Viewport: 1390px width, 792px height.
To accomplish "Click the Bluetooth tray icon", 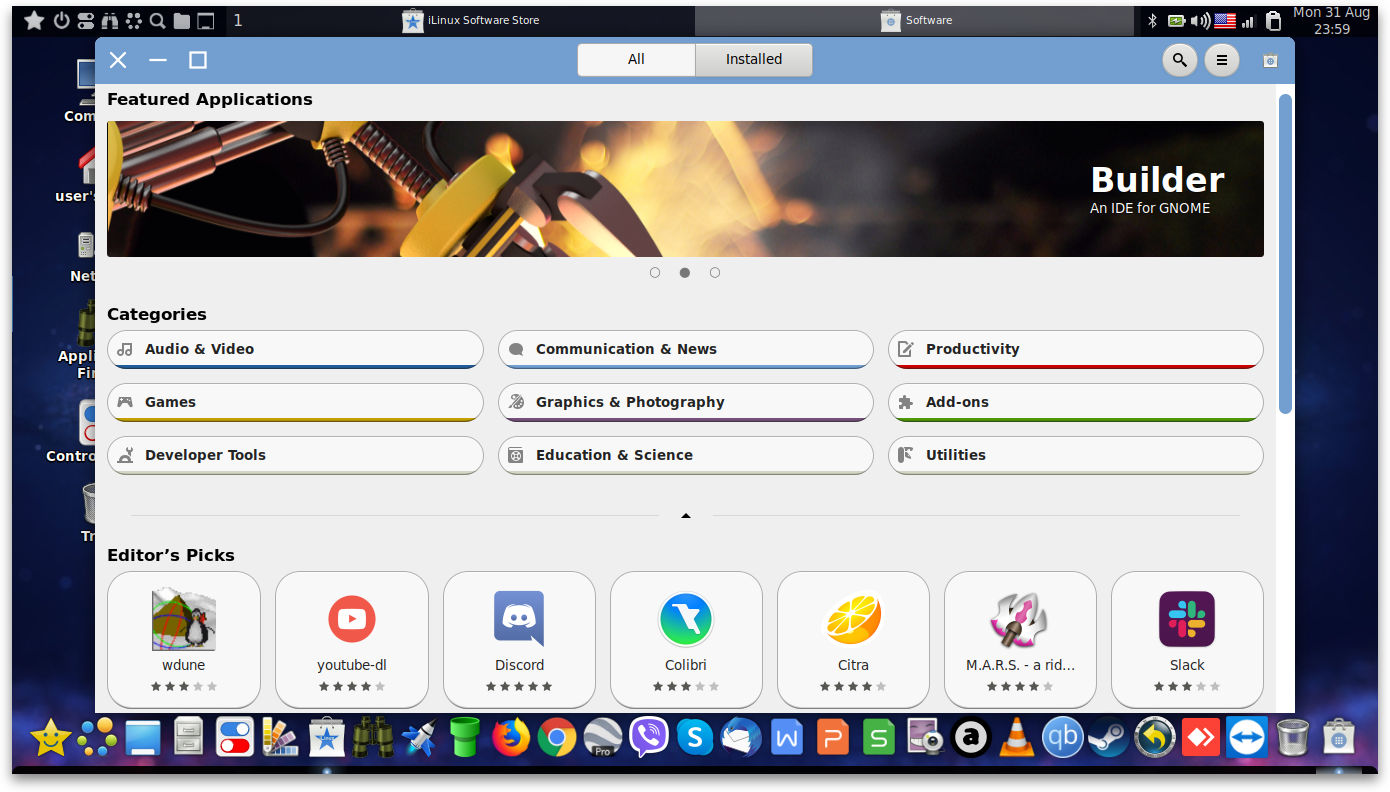I will pyautogui.click(x=1152, y=20).
